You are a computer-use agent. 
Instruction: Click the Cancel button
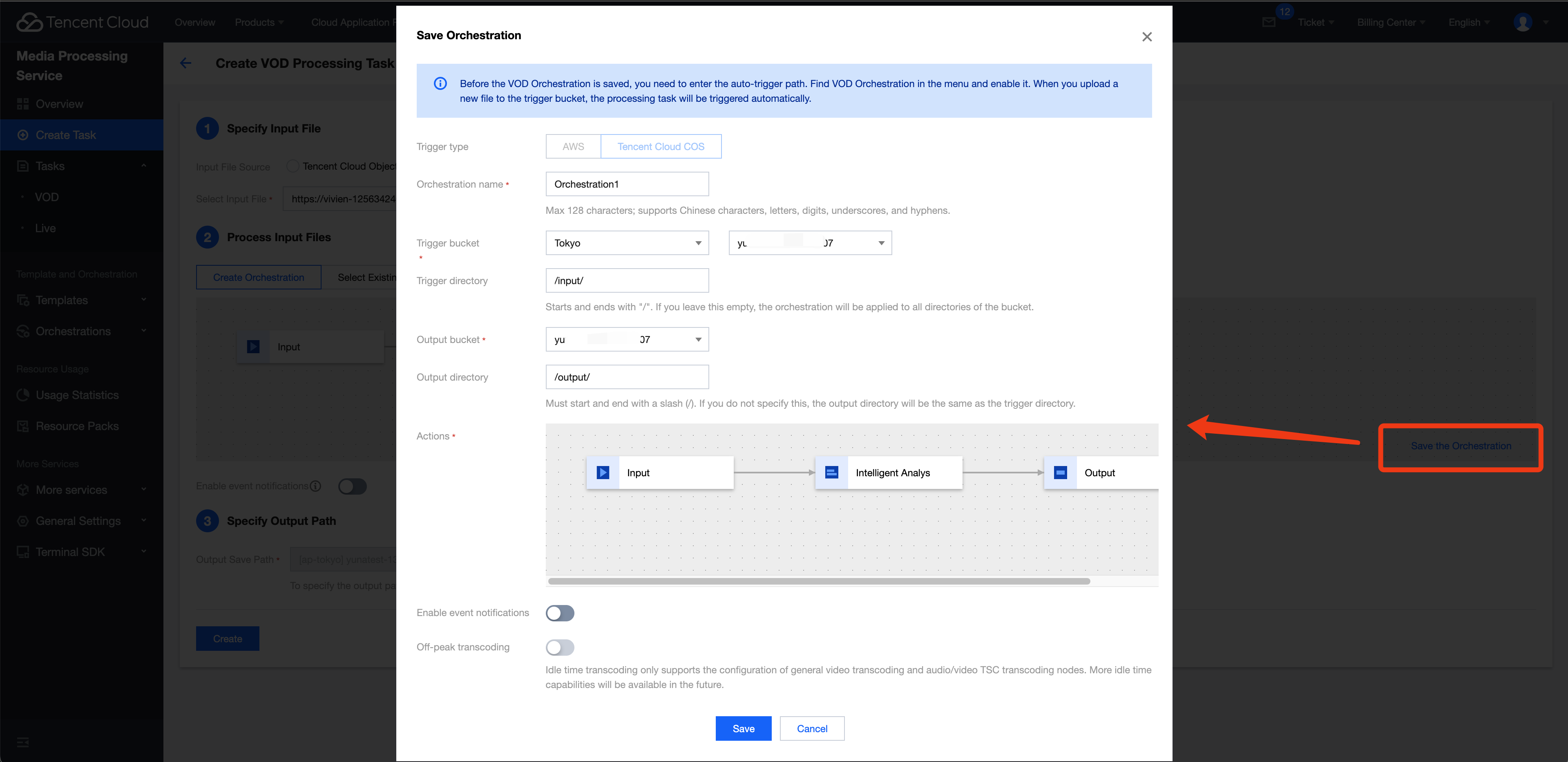click(x=812, y=728)
